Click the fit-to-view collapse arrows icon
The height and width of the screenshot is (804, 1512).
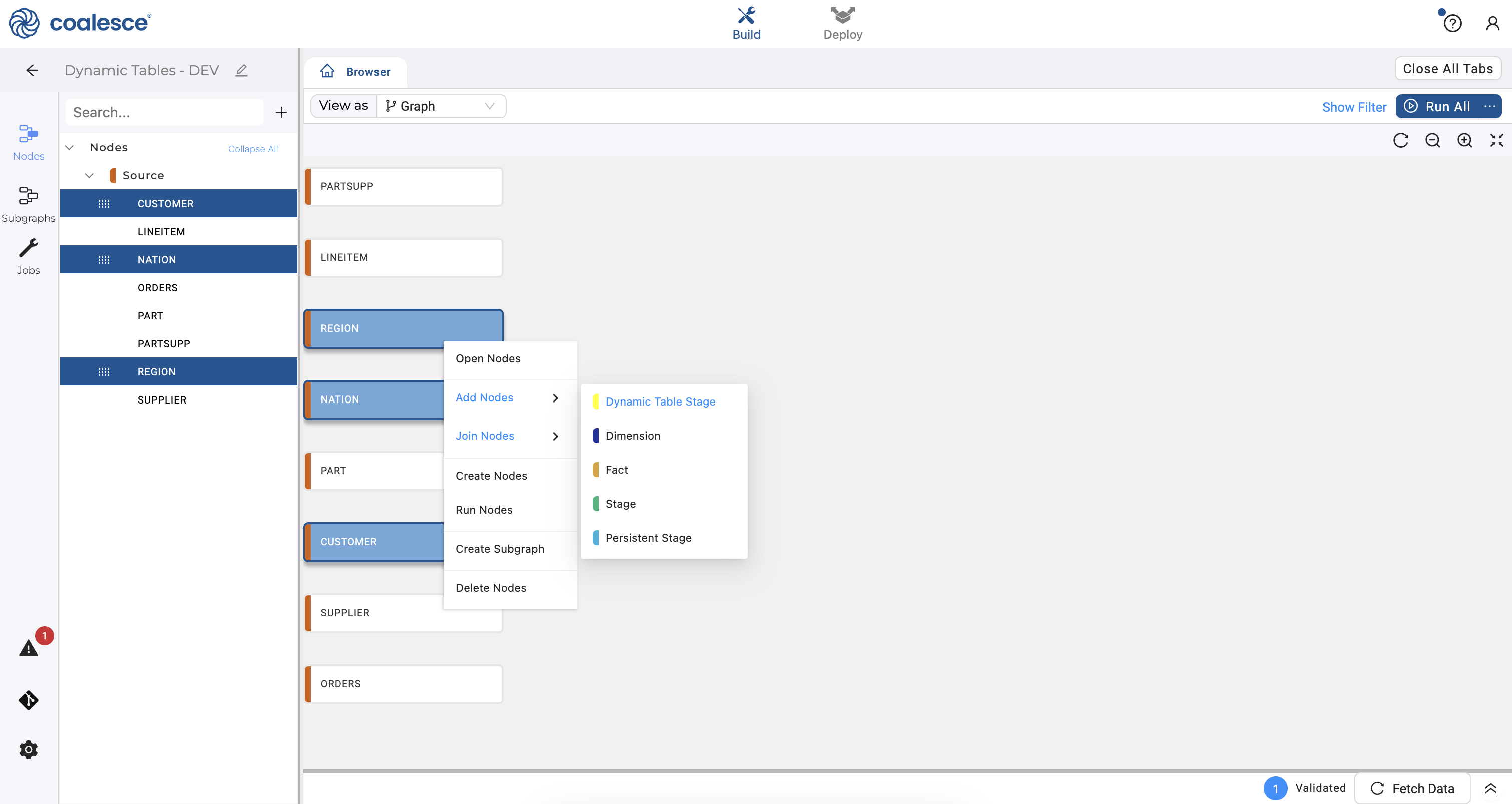click(x=1496, y=140)
